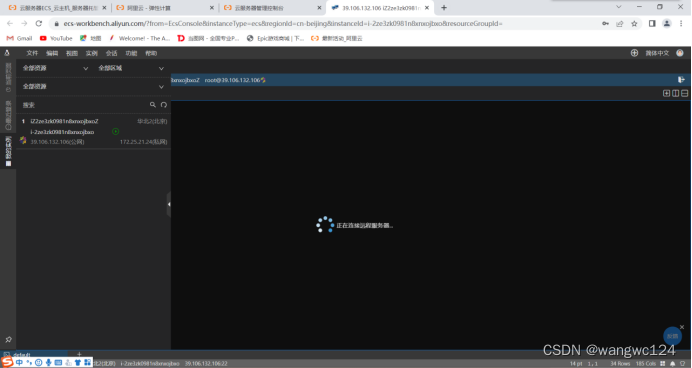Open the 会话 menu
692x368 pixels.
click(x=111, y=53)
